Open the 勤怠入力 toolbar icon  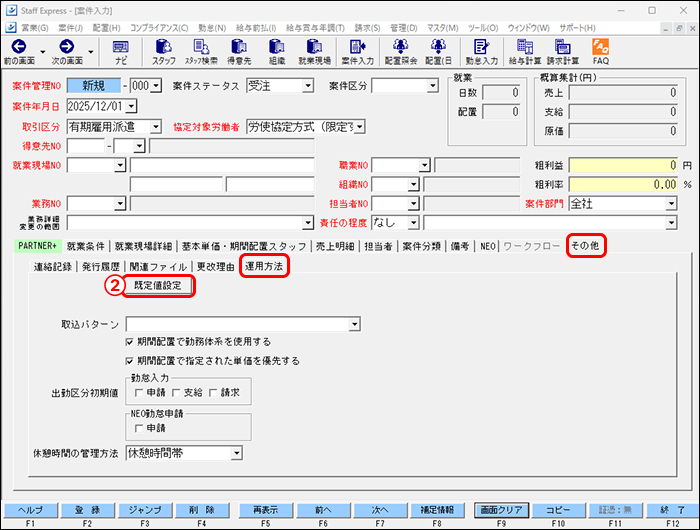tap(481, 52)
